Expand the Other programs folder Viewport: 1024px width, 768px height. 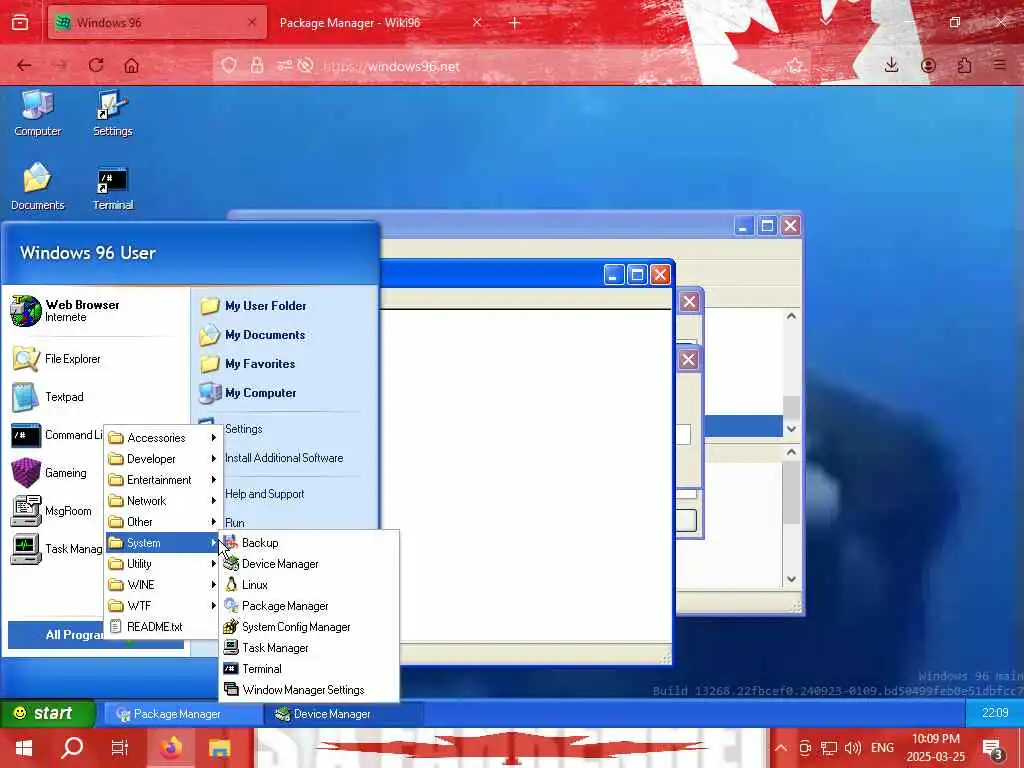coord(163,522)
